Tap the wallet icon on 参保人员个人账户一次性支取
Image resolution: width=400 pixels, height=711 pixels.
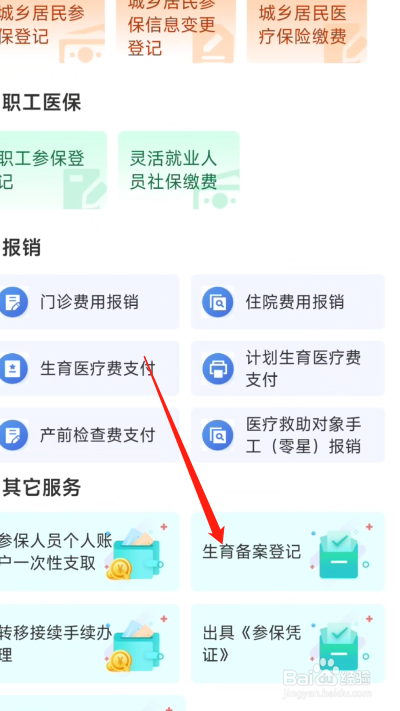coord(136,553)
